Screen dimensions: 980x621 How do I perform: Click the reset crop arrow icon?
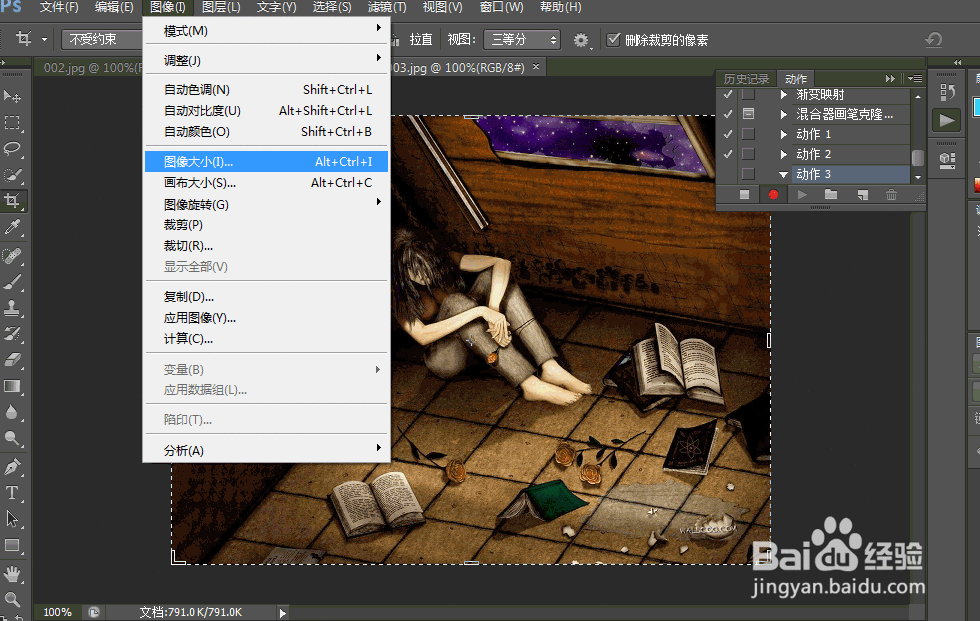click(x=934, y=40)
